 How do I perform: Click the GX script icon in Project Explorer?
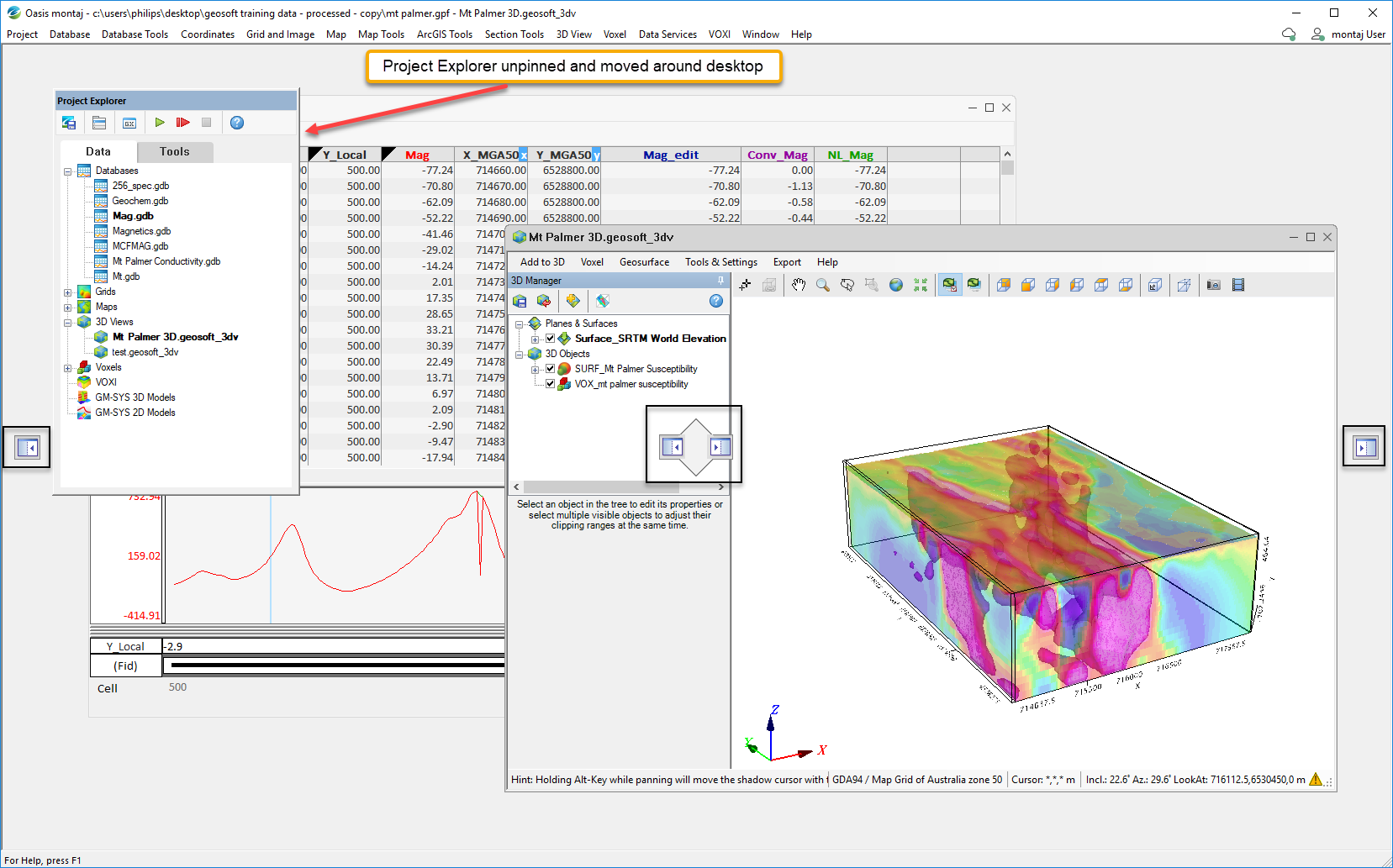coord(129,123)
